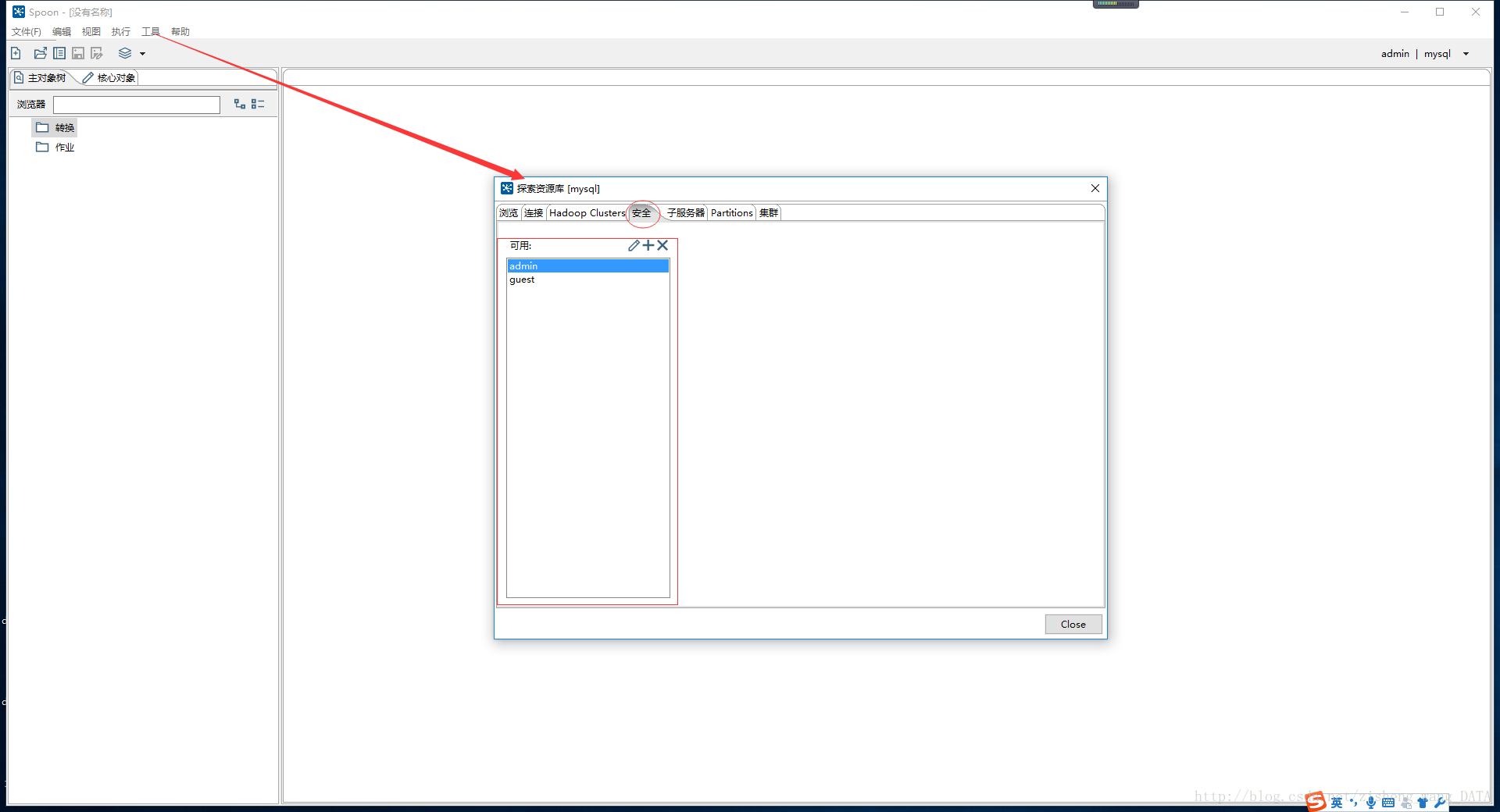
Task: Select the guest user in list
Action: click(587, 280)
